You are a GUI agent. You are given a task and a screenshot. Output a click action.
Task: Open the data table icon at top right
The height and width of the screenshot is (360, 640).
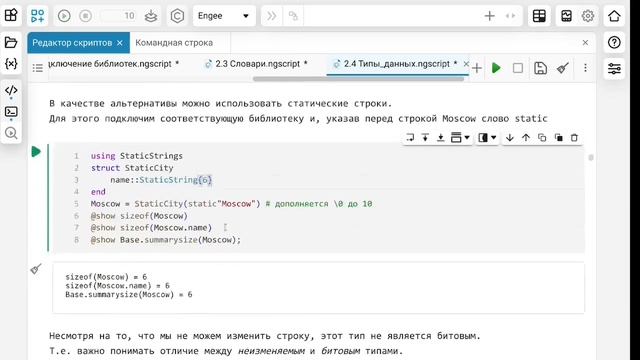[539, 16]
